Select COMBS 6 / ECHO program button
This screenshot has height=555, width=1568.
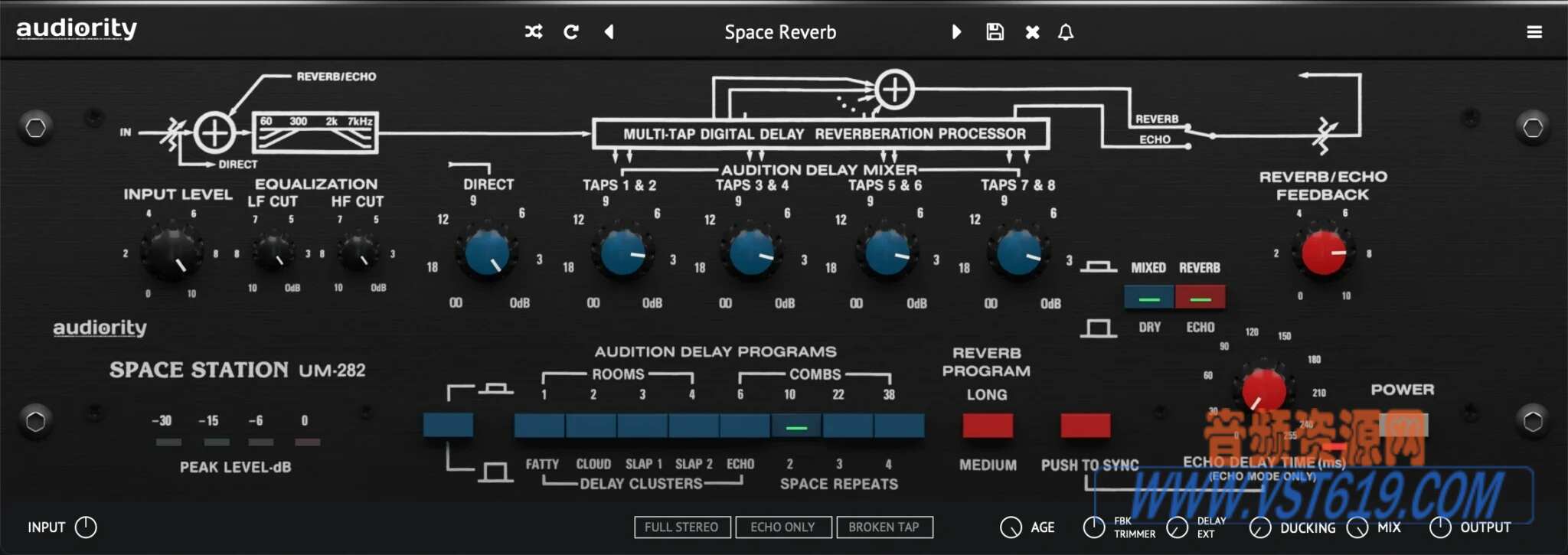(745, 426)
